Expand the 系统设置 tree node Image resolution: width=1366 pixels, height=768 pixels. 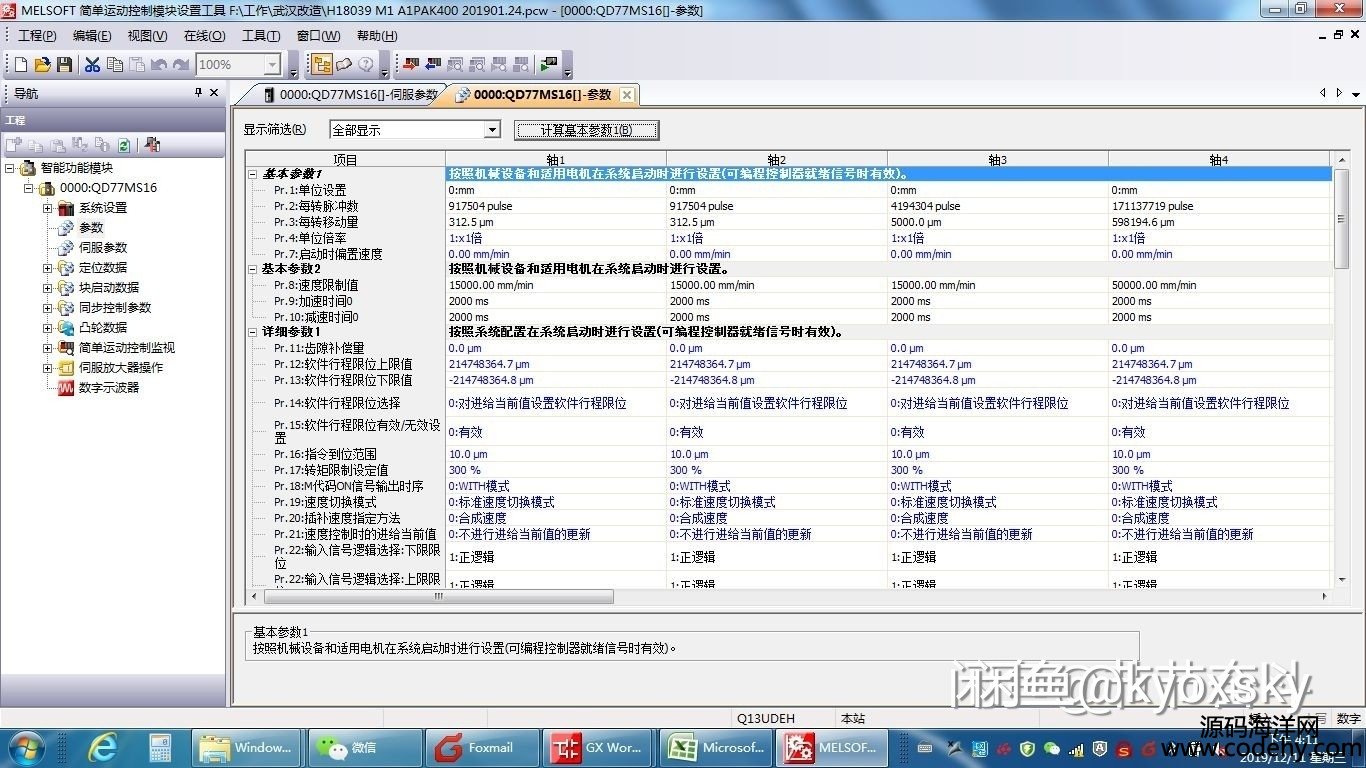[x=48, y=208]
